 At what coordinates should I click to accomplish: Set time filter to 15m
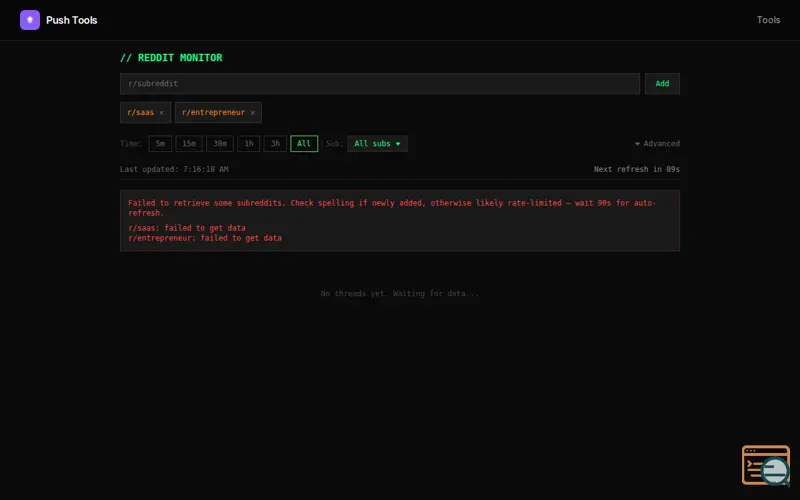point(189,143)
